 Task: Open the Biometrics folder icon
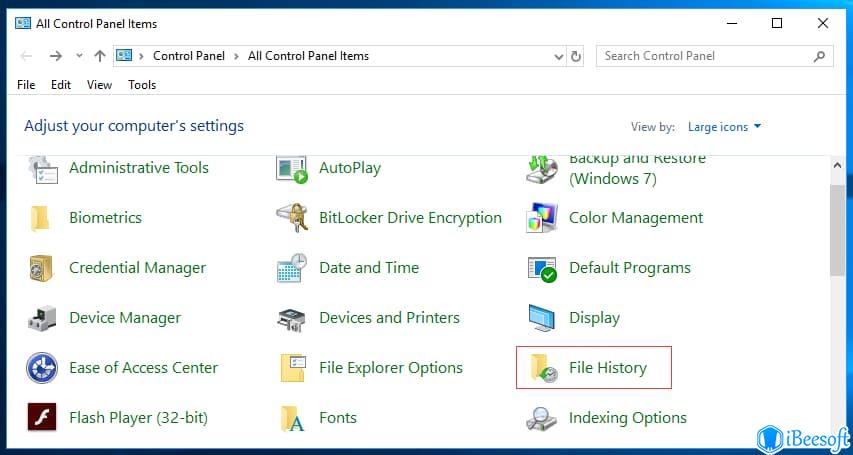point(40,218)
